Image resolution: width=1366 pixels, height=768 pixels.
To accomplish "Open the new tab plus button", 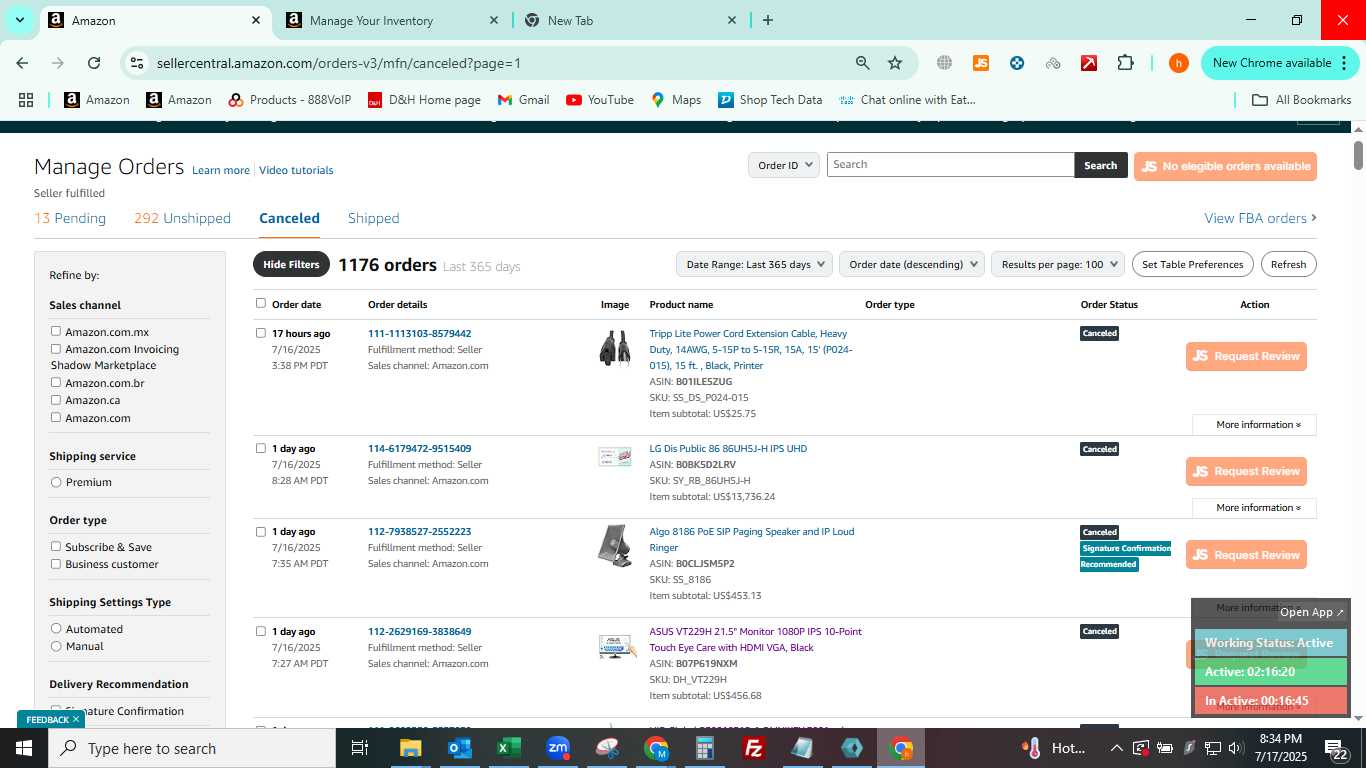I will (768, 20).
